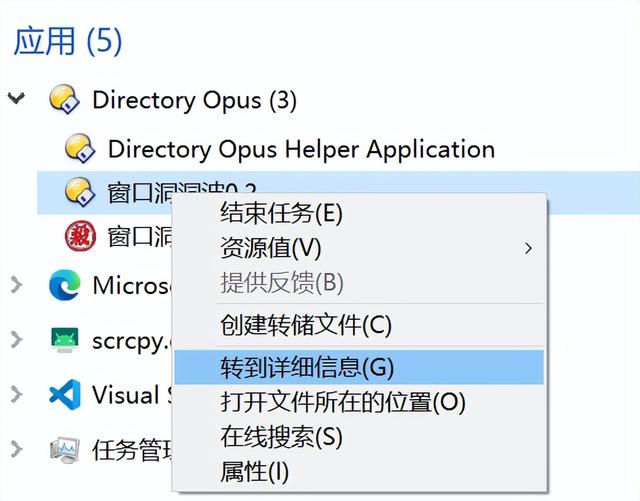640x501 pixels.
Task: Click the scrcpy Android monitor icon
Action: [64, 340]
